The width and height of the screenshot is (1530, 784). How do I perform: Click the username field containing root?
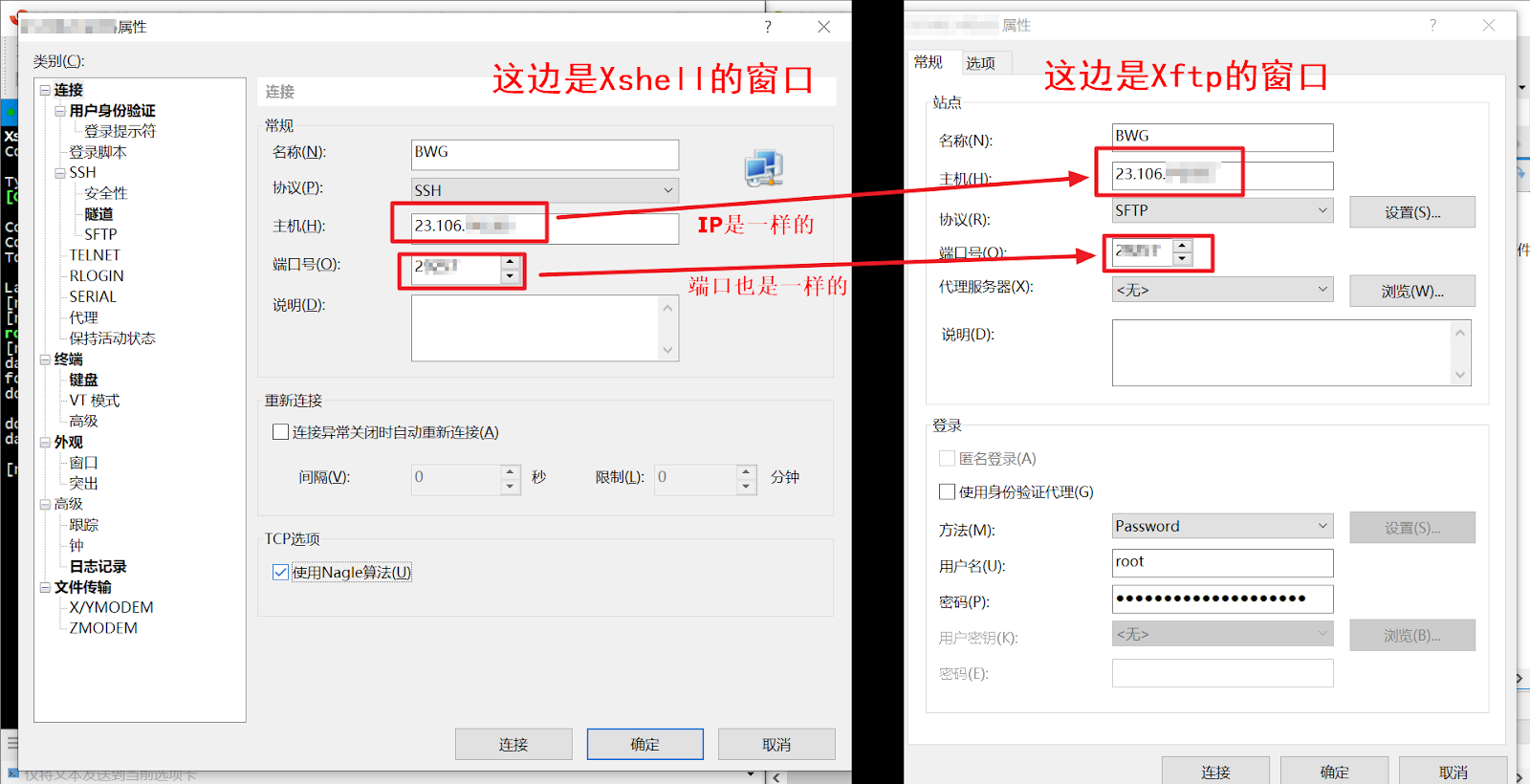[x=1222, y=562]
